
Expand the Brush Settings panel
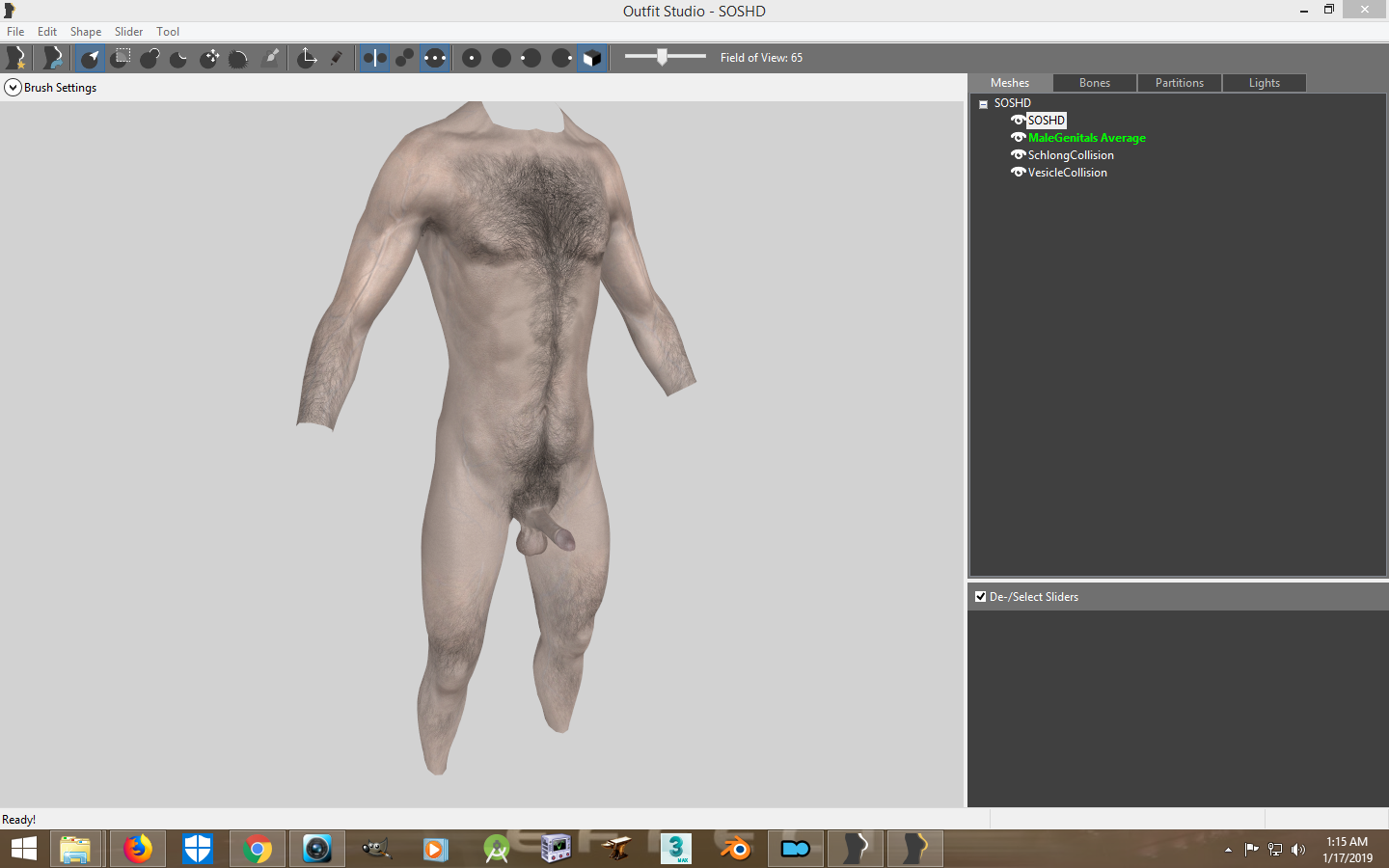13,88
